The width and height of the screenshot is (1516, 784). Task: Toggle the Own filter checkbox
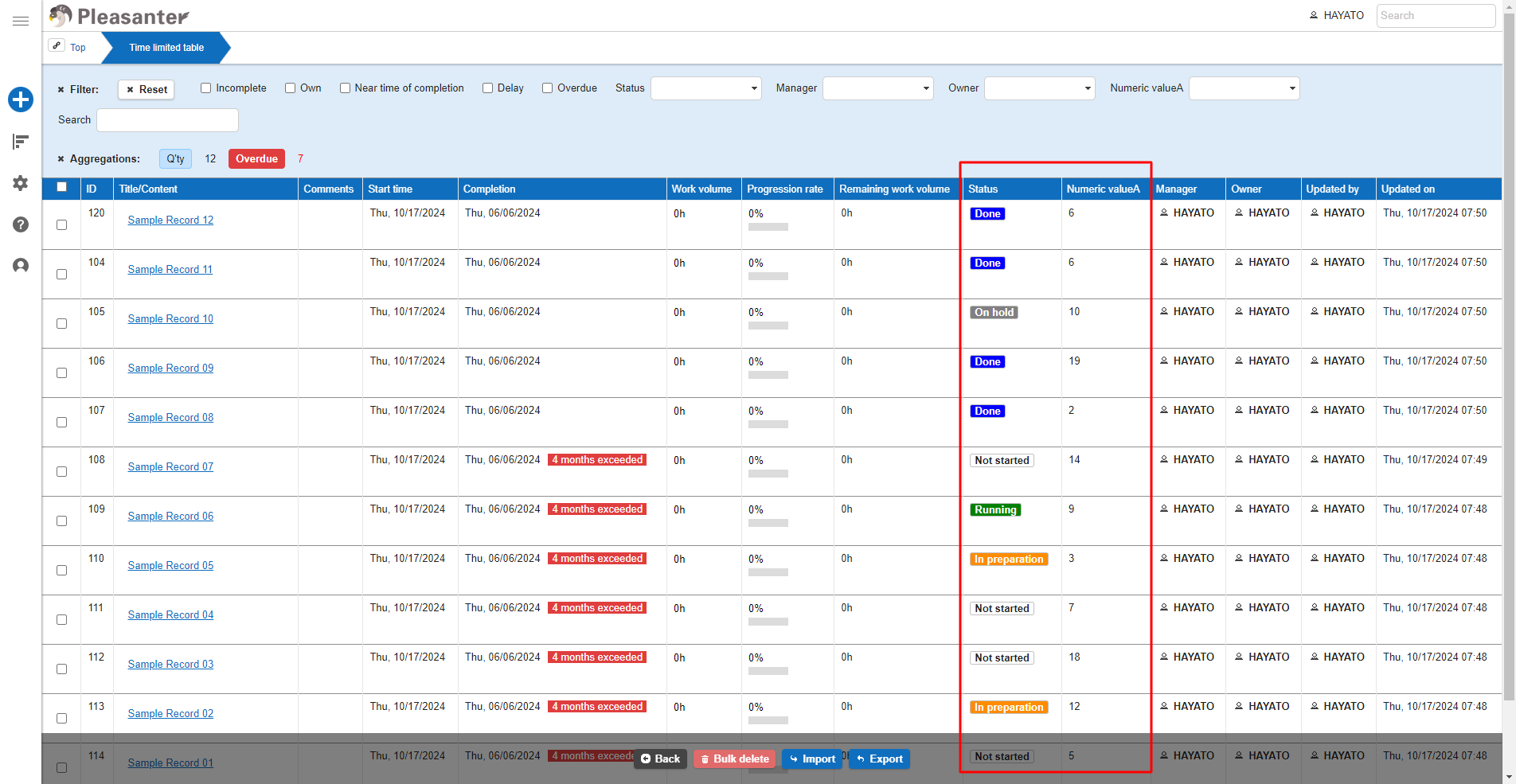click(291, 88)
